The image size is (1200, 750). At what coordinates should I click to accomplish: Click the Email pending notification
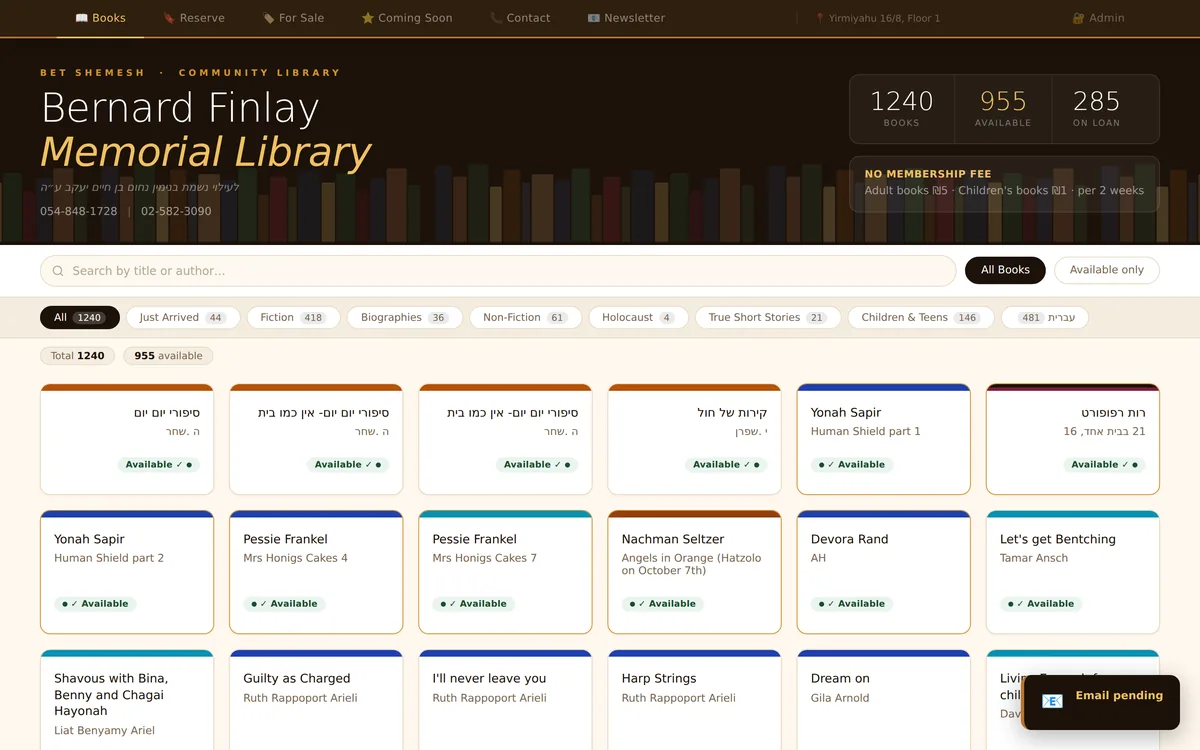pos(1101,702)
